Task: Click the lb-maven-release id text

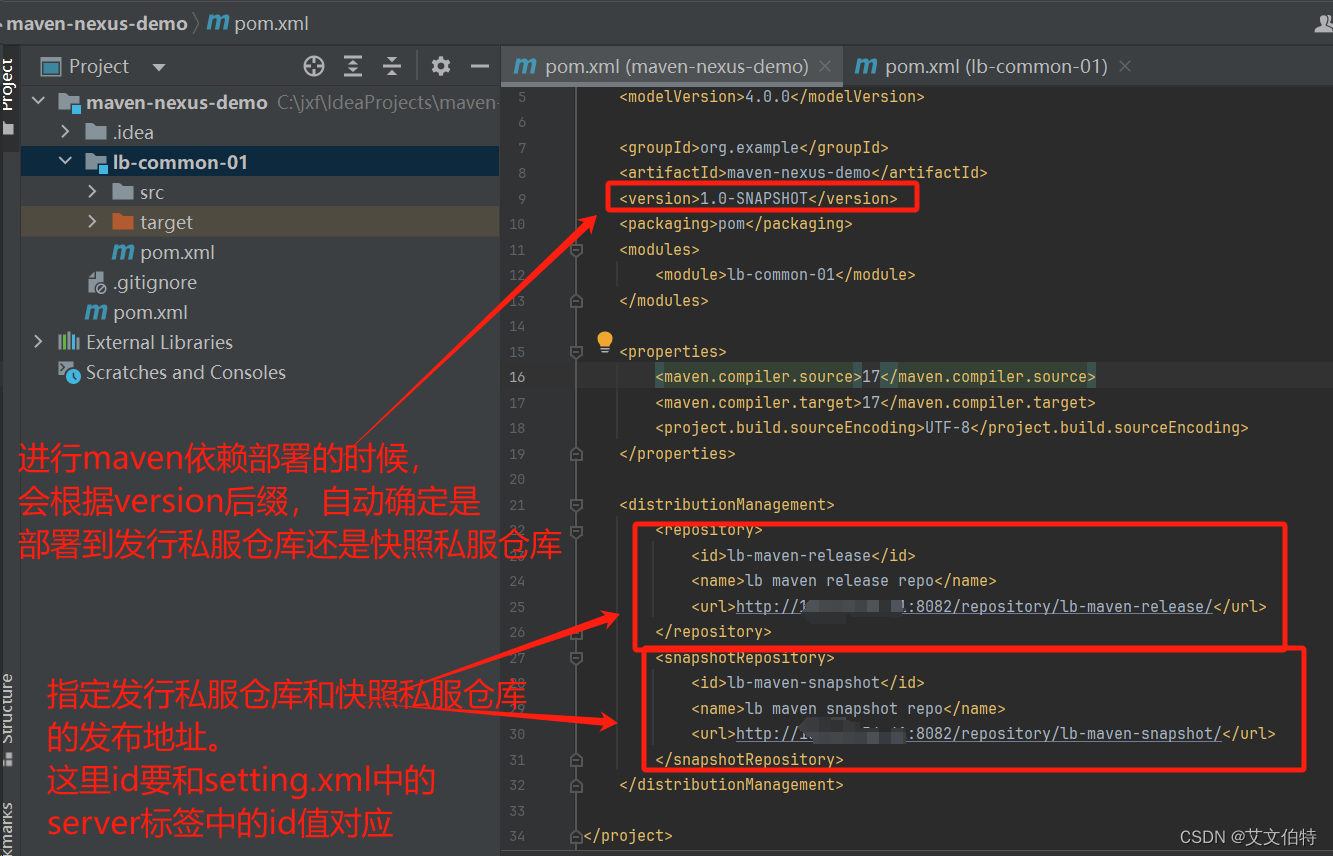Action: 799,555
